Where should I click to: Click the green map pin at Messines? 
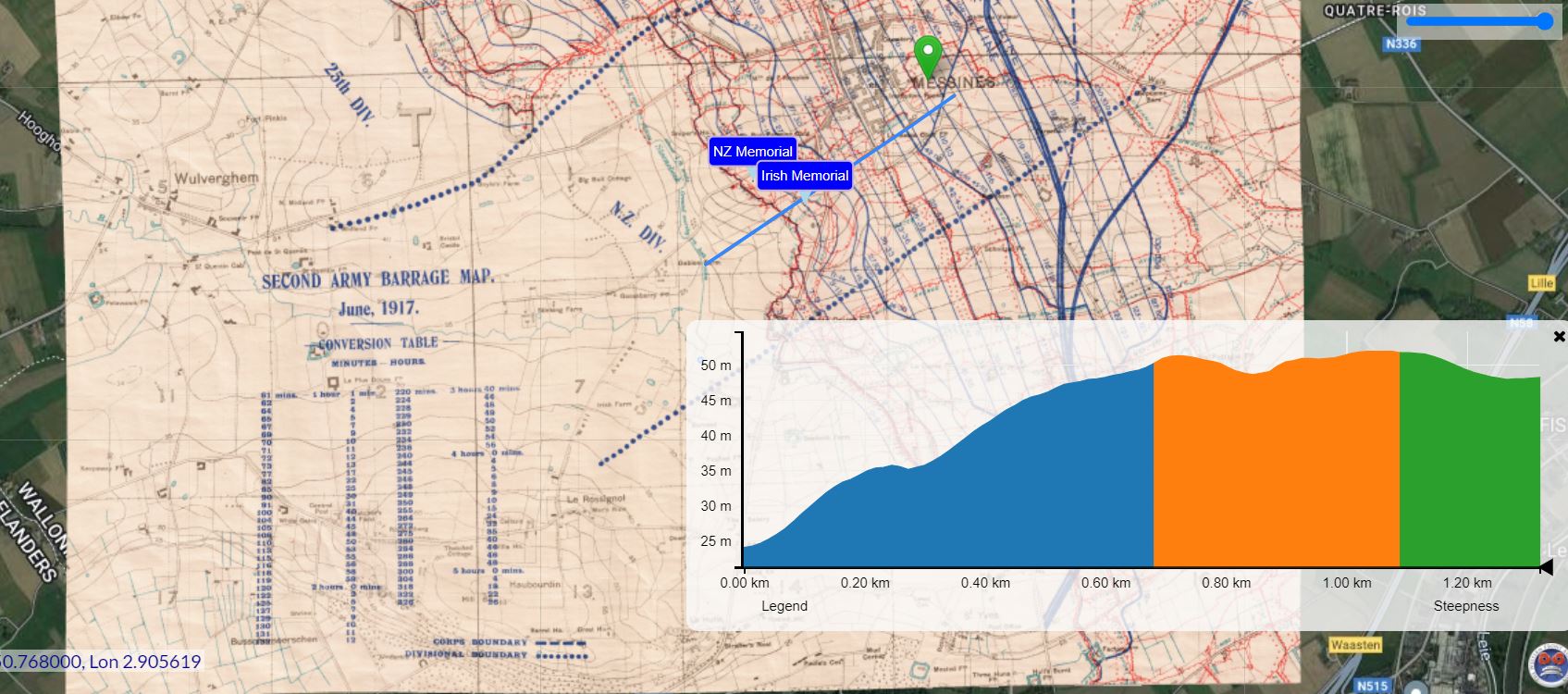[928, 57]
